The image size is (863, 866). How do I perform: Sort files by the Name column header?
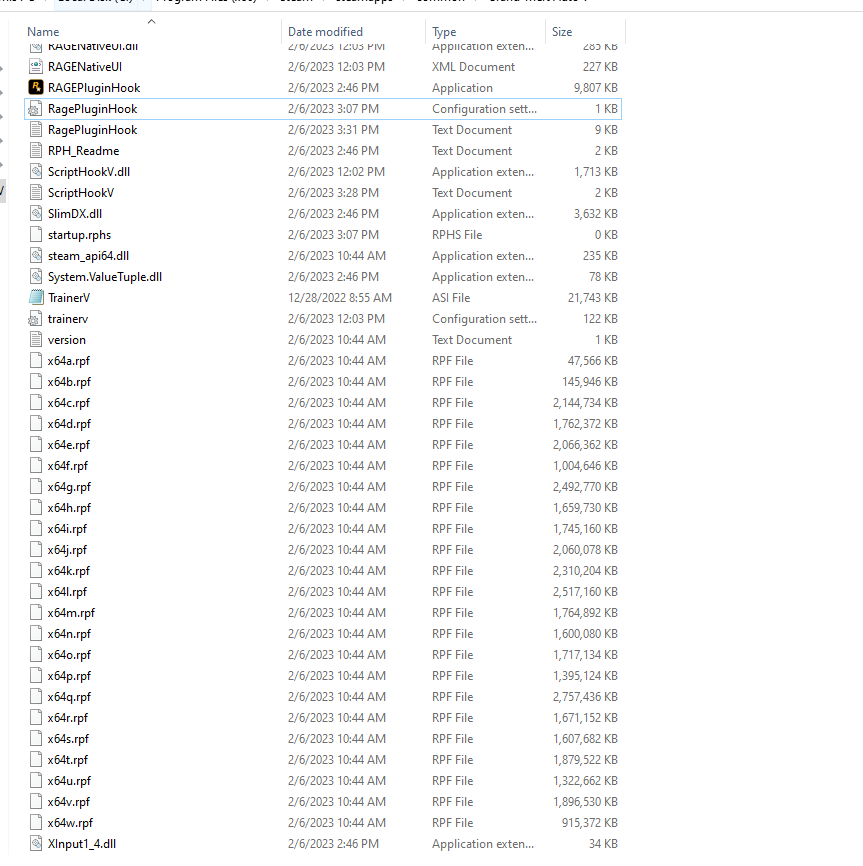(x=43, y=31)
